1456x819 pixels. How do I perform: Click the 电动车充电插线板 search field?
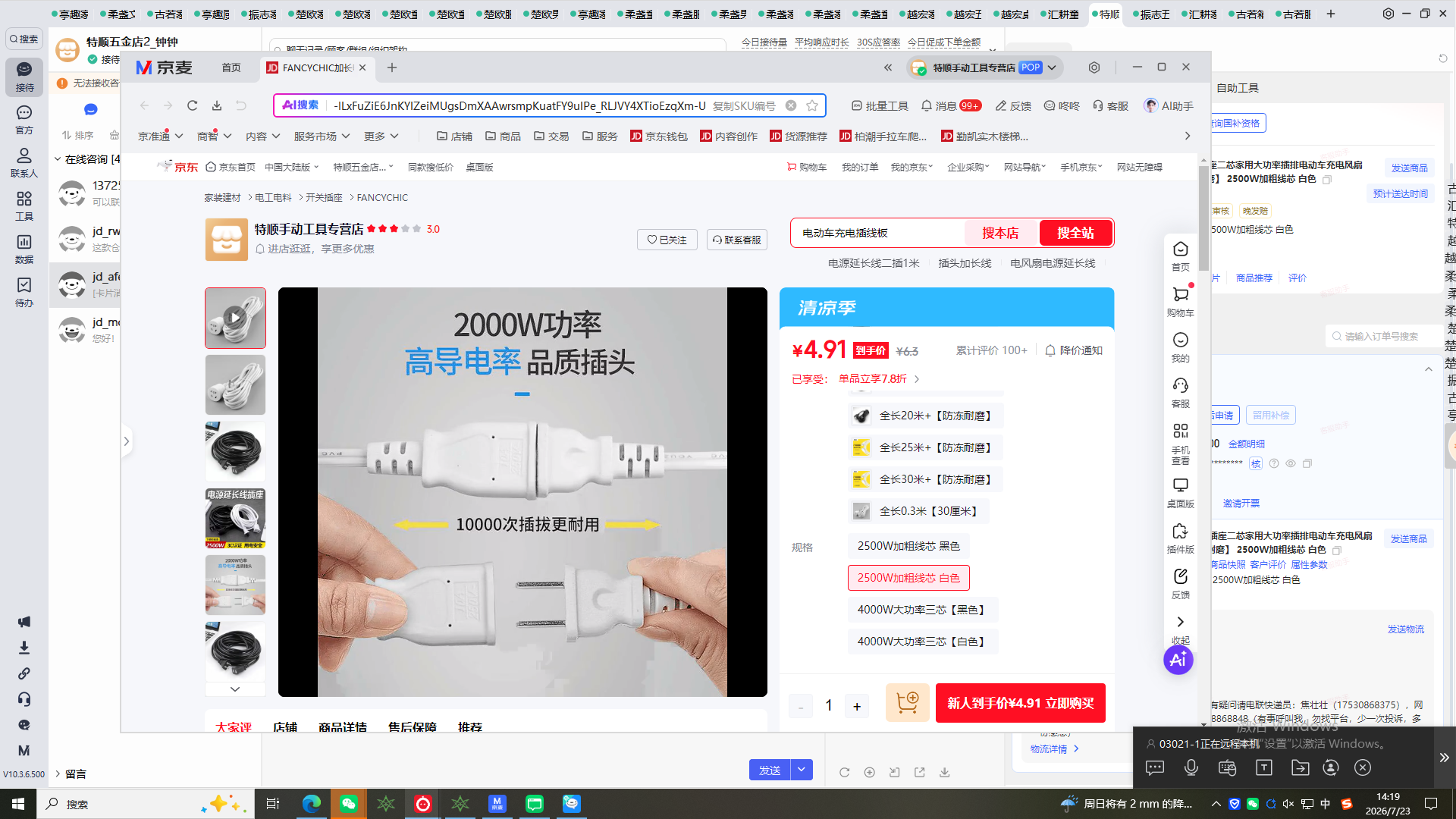click(x=880, y=233)
